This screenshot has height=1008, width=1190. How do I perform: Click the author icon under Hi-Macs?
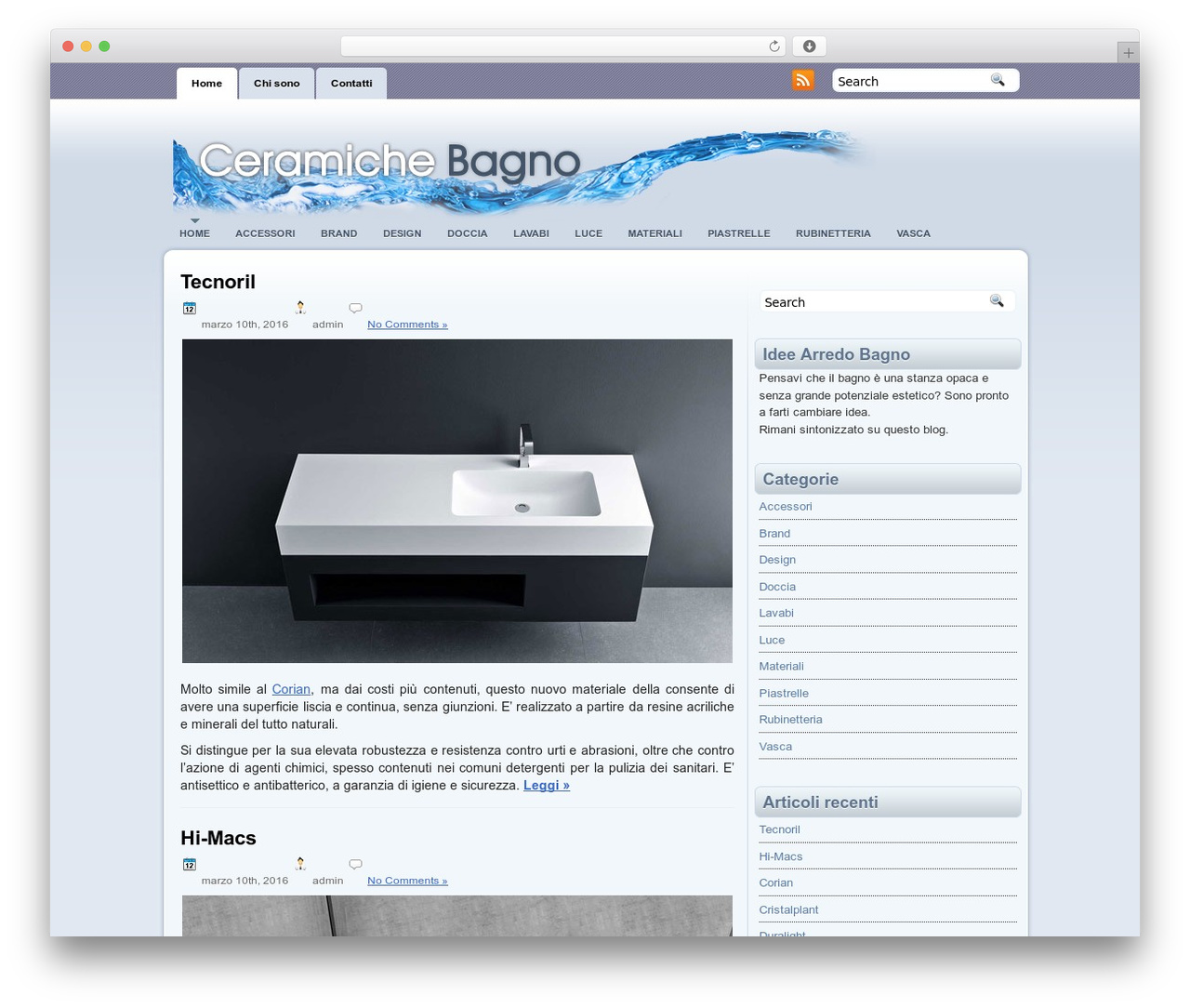(300, 863)
